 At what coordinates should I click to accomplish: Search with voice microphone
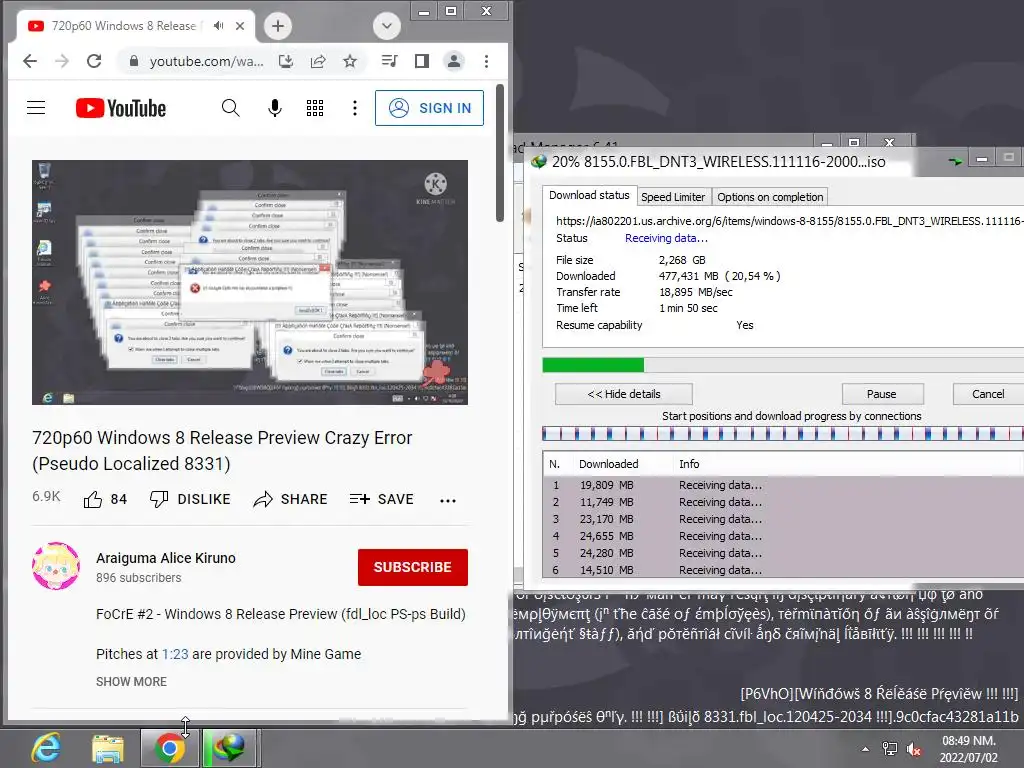[x=275, y=108]
